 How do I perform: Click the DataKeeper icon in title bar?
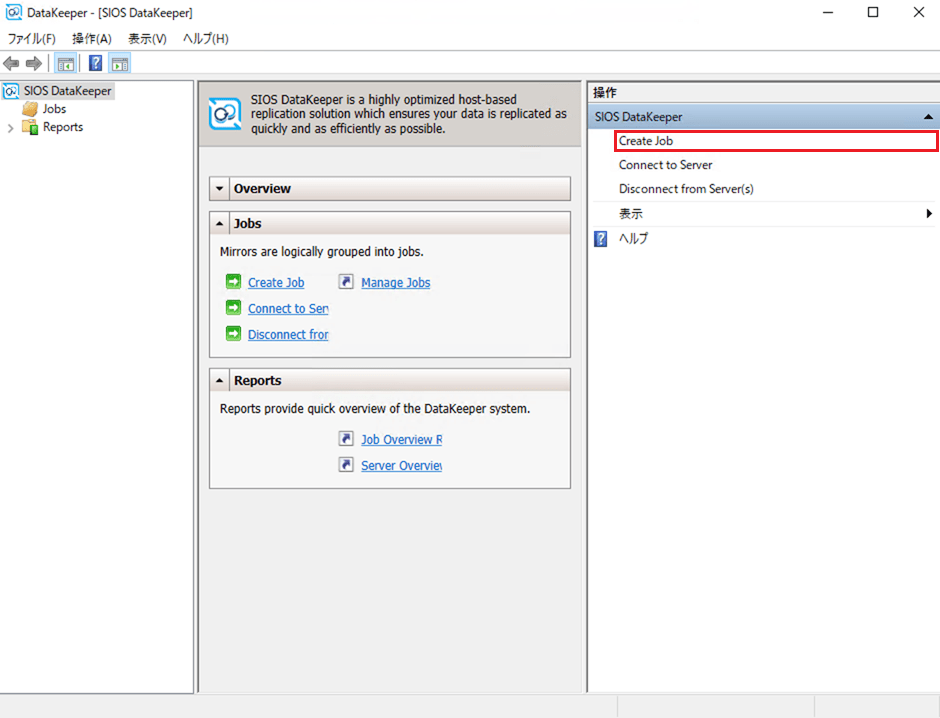(13, 12)
